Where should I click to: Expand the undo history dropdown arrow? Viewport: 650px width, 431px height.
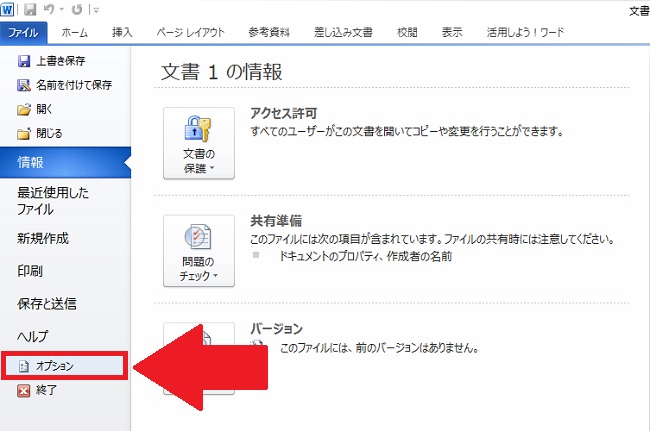[62, 10]
